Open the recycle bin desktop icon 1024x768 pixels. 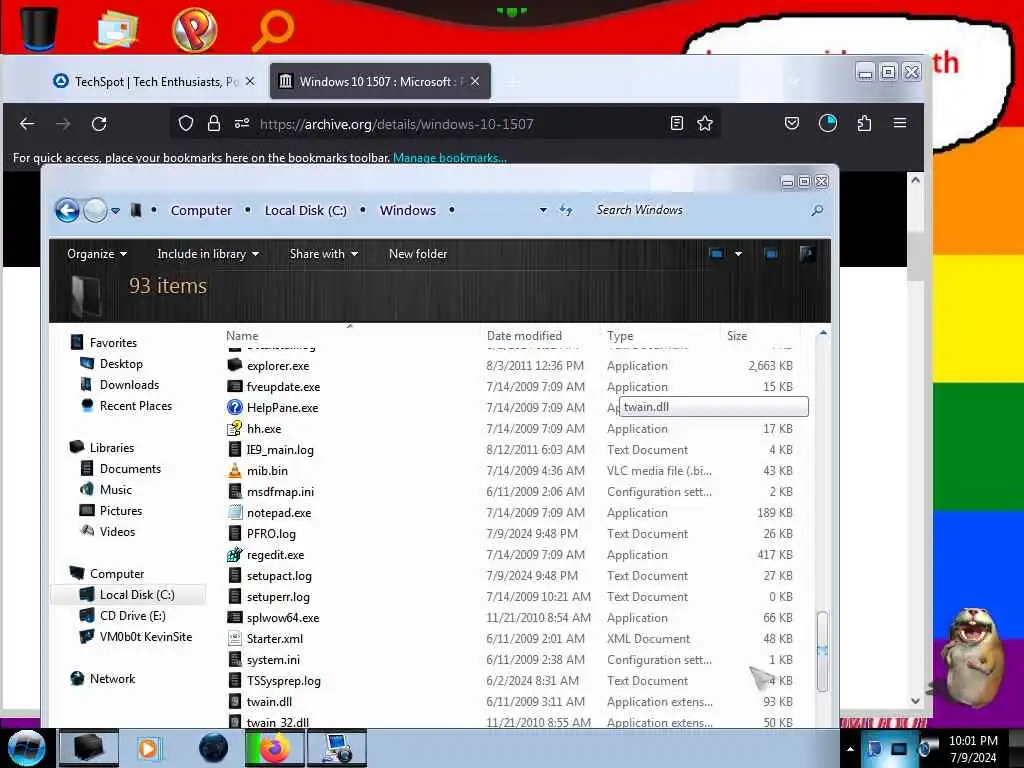38,27
